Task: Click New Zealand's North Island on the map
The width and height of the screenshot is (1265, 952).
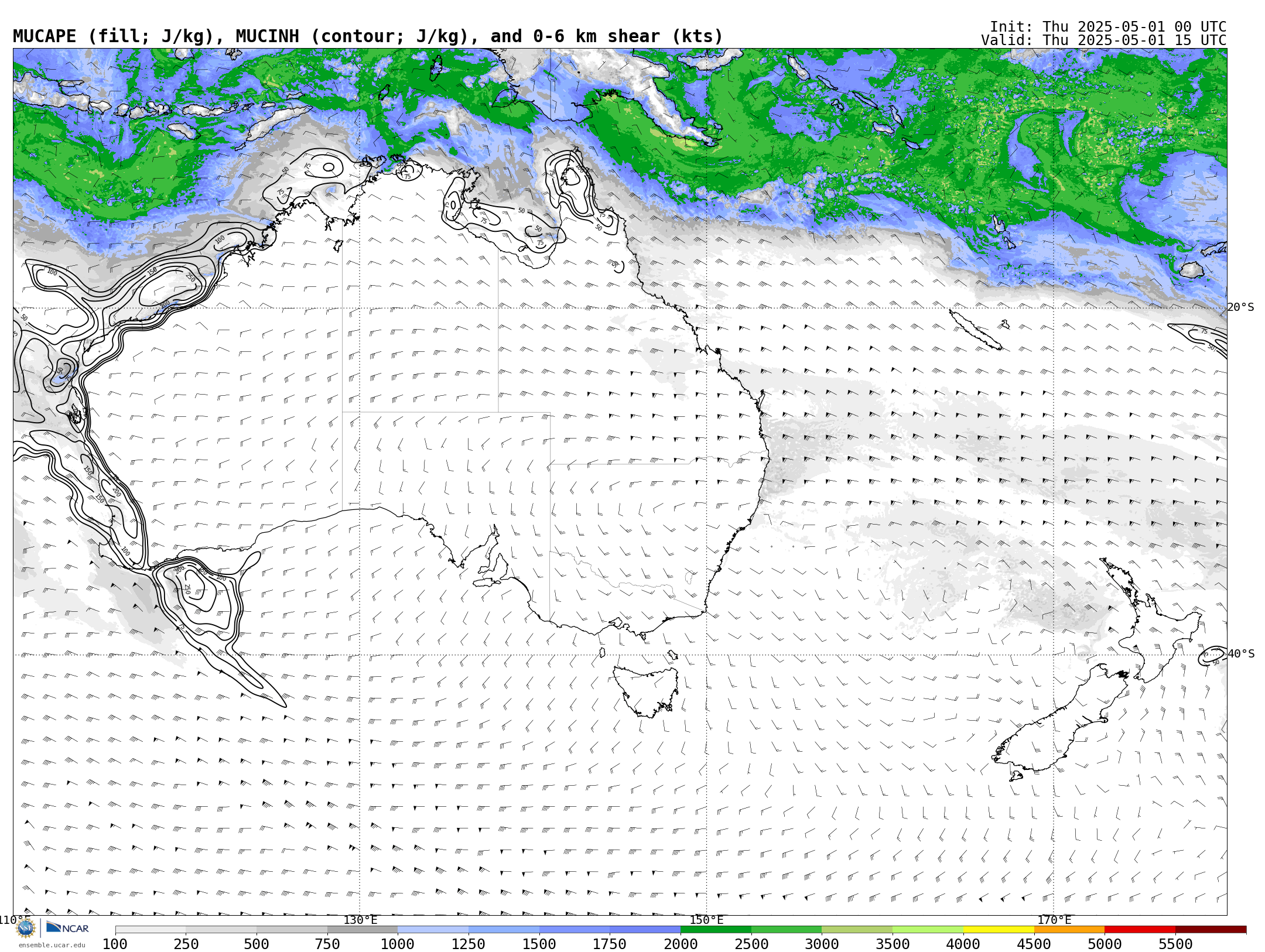Action: [x=1151, y=621]
